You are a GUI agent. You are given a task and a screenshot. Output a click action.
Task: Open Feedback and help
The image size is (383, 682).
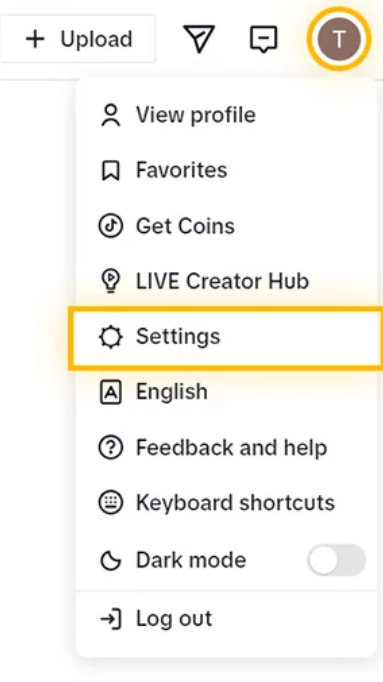tap(226, 448)
